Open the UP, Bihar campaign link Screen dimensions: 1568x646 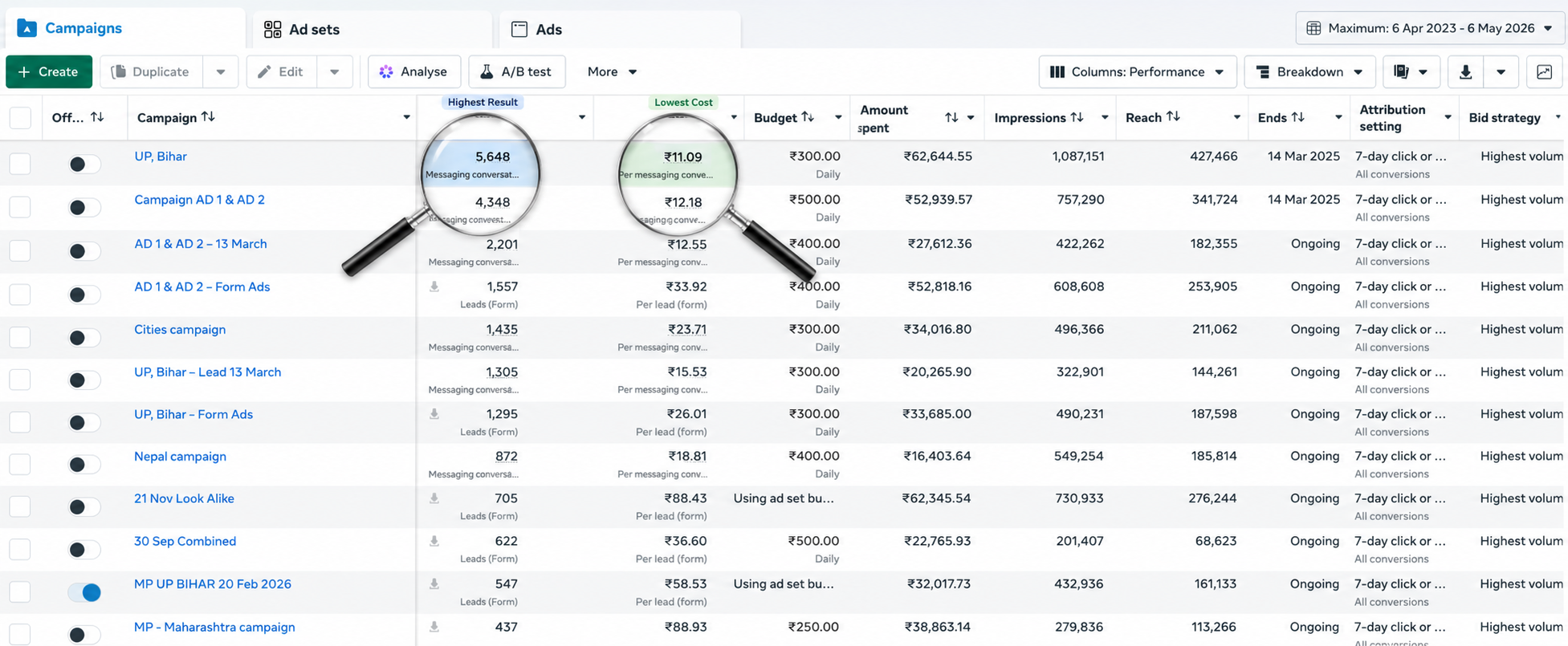tap(161, 156)
